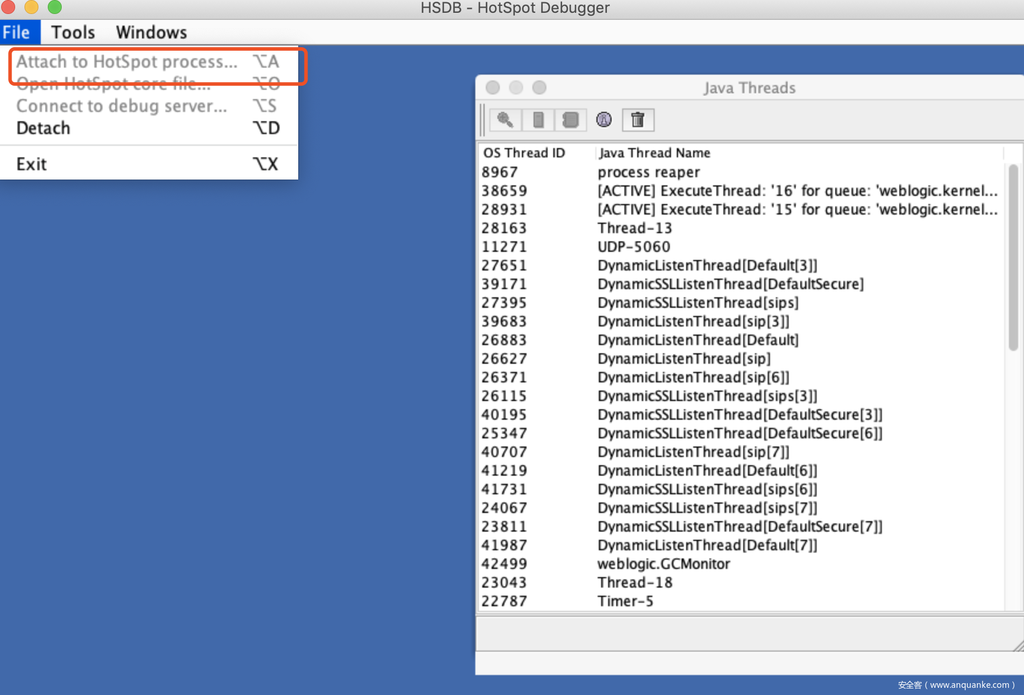
Task: Select DynamicSSLListenThread[sips[7]] row
Action: pyautogui.click(x=741, y=508)
